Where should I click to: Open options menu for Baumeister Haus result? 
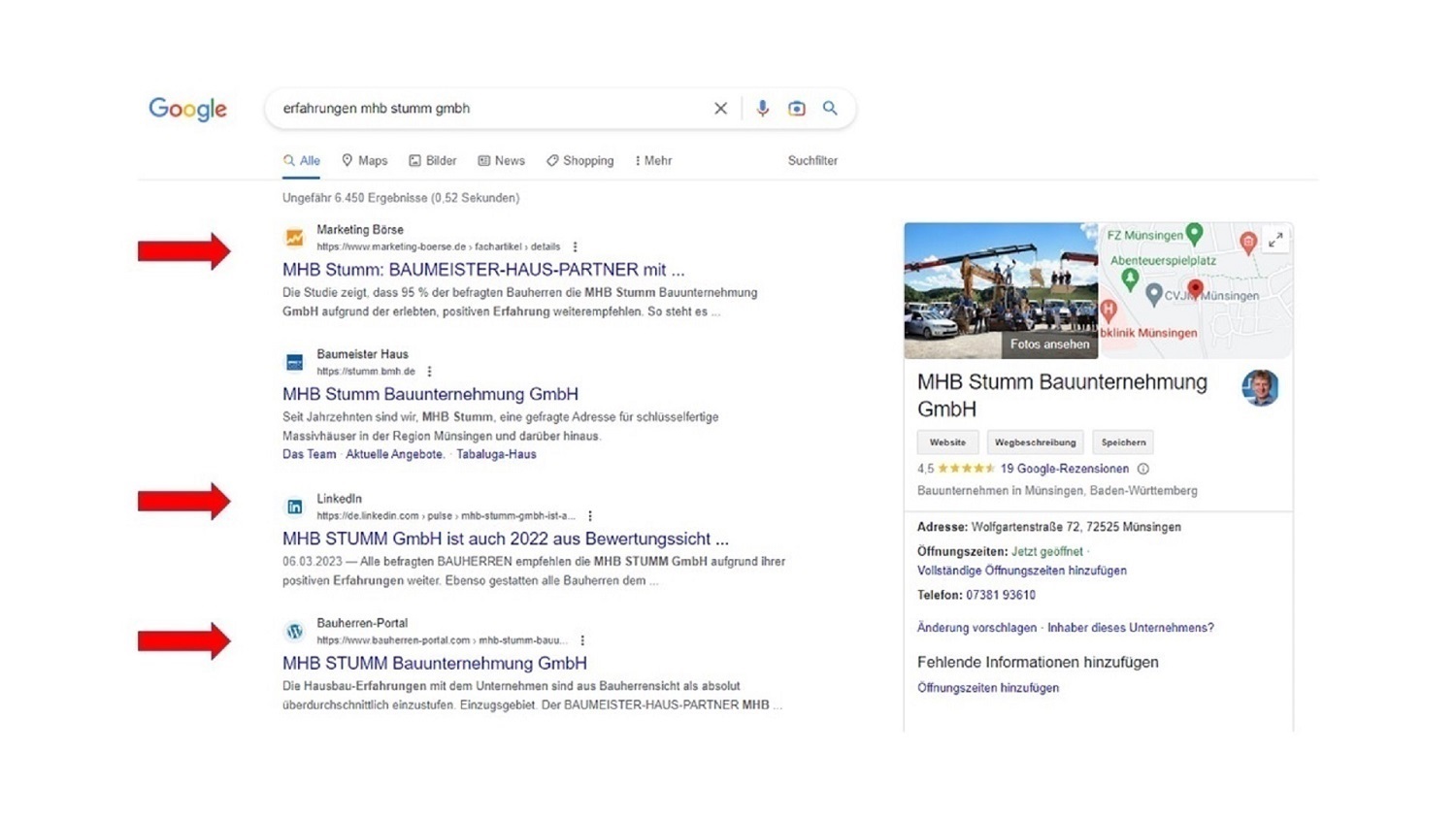coord(429,372)
